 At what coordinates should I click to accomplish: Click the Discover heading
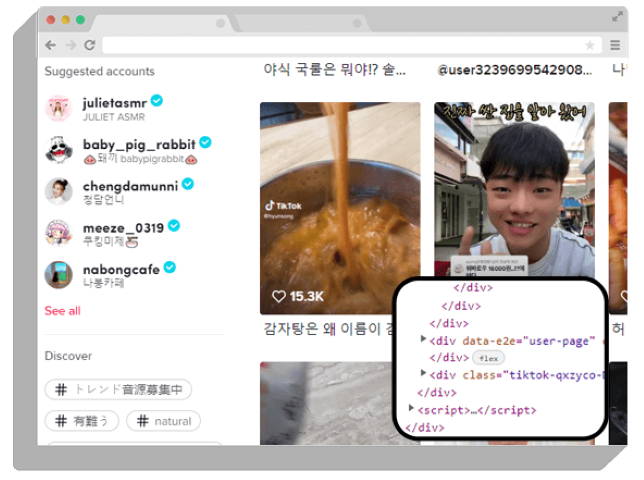68,356
